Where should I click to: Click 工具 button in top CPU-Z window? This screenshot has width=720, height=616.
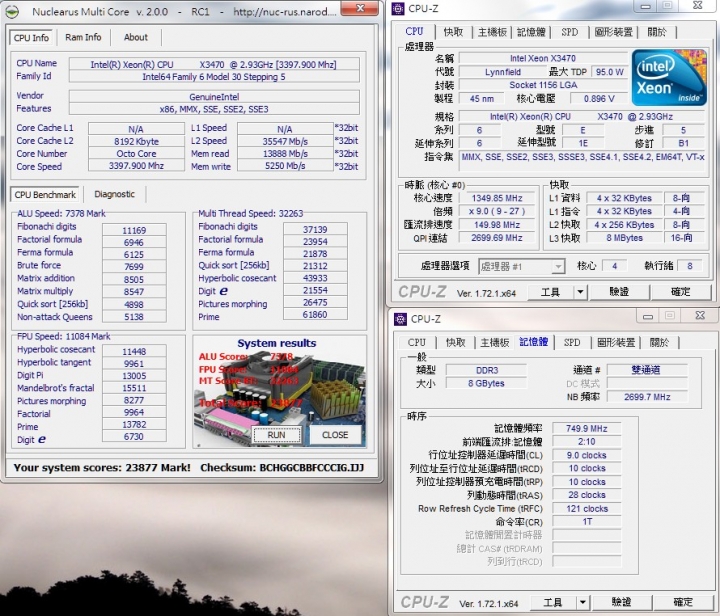(x=550, y=292)
